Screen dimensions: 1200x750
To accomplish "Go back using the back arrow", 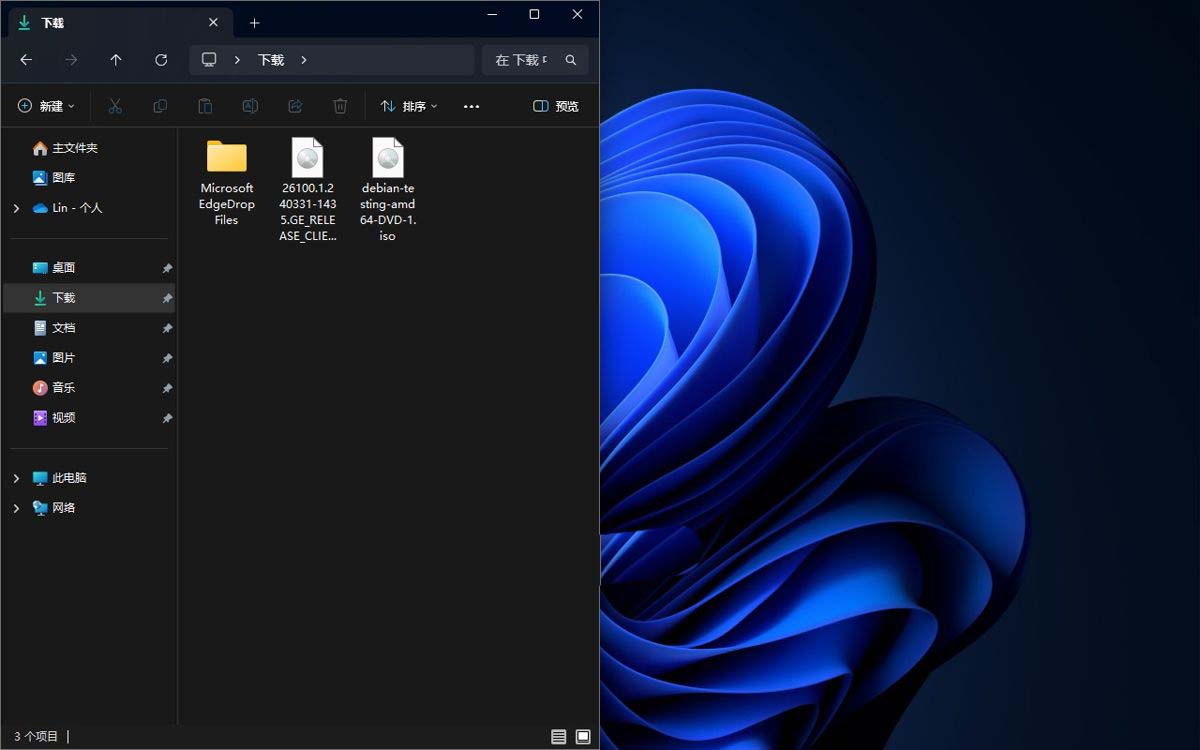I will tap(26, 60).
